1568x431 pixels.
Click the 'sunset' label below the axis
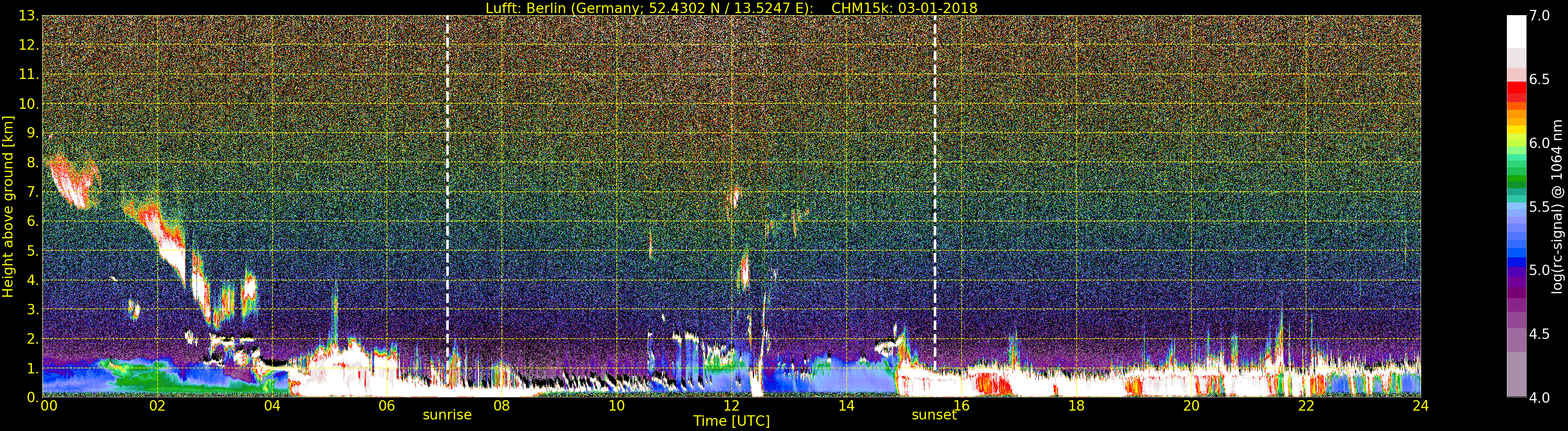point(934,415)
